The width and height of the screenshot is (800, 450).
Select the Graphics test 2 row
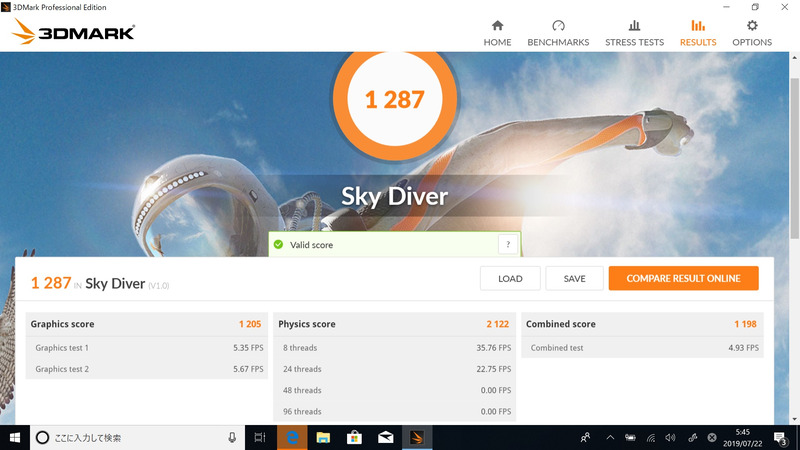(147, 369)
